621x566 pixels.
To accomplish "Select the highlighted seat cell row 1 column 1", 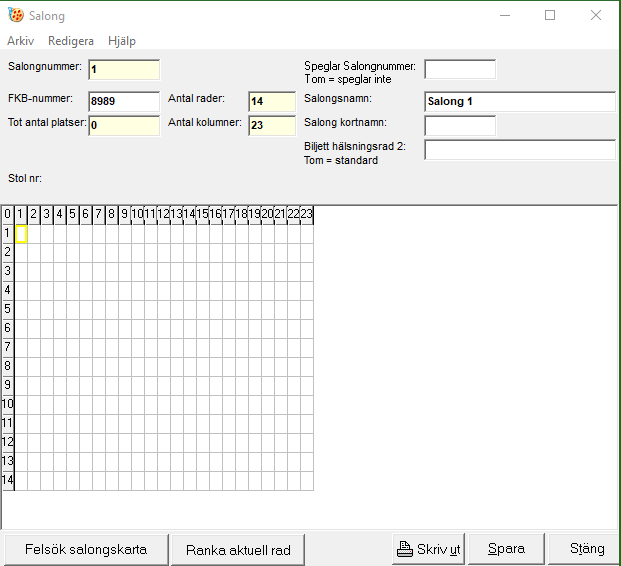I will pyautogui.click(x=21, y=234).
